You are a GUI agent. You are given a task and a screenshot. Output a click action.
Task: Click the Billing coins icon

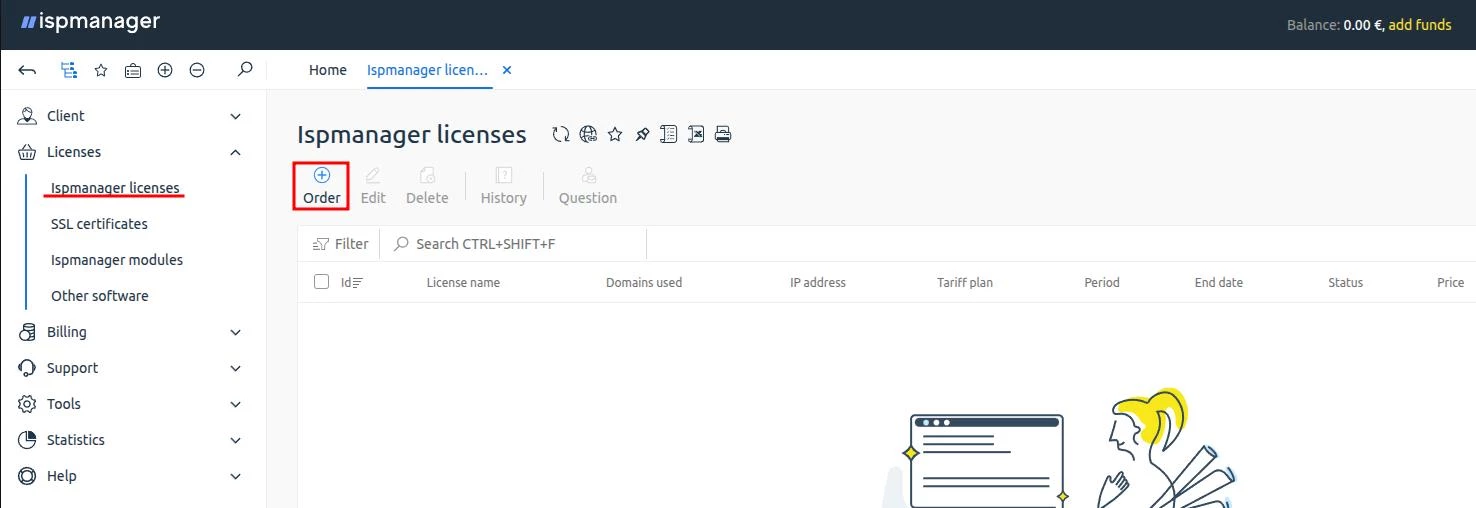click(x=28, y=332)
